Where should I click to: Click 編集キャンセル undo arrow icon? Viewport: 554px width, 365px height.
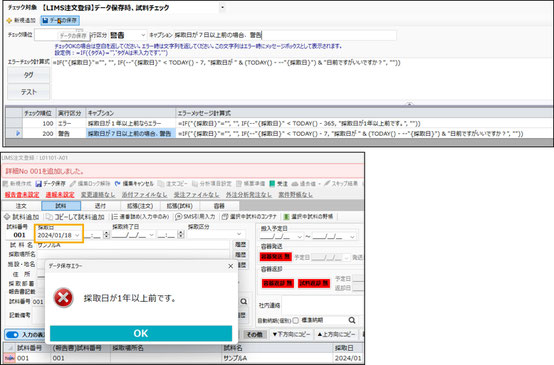[118, 184]
